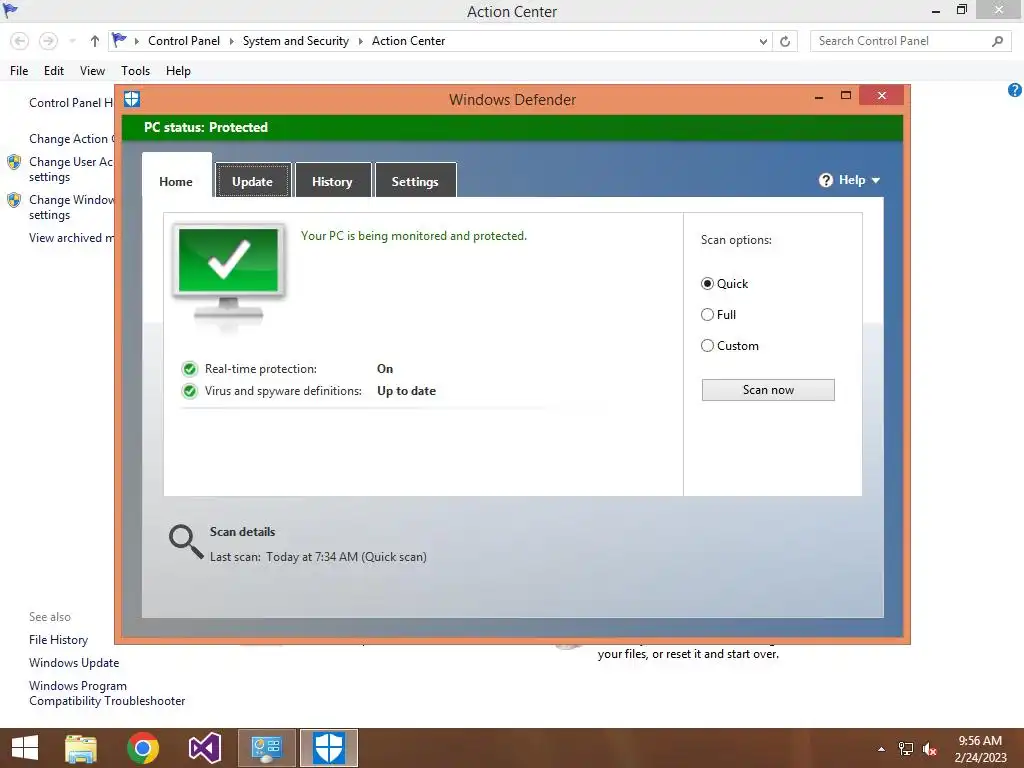Screen dimensions: 1024x768
Task: Open the Help dropdown arrow in Defender
Action: point(876,180)
